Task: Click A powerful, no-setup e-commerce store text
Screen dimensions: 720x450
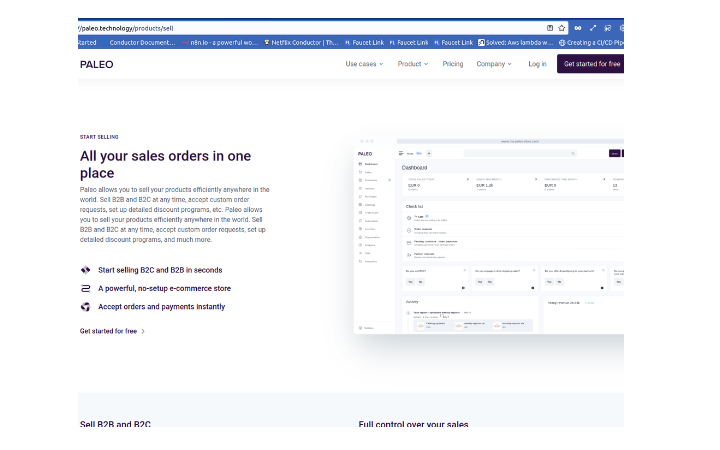Action: pos(164,288)
